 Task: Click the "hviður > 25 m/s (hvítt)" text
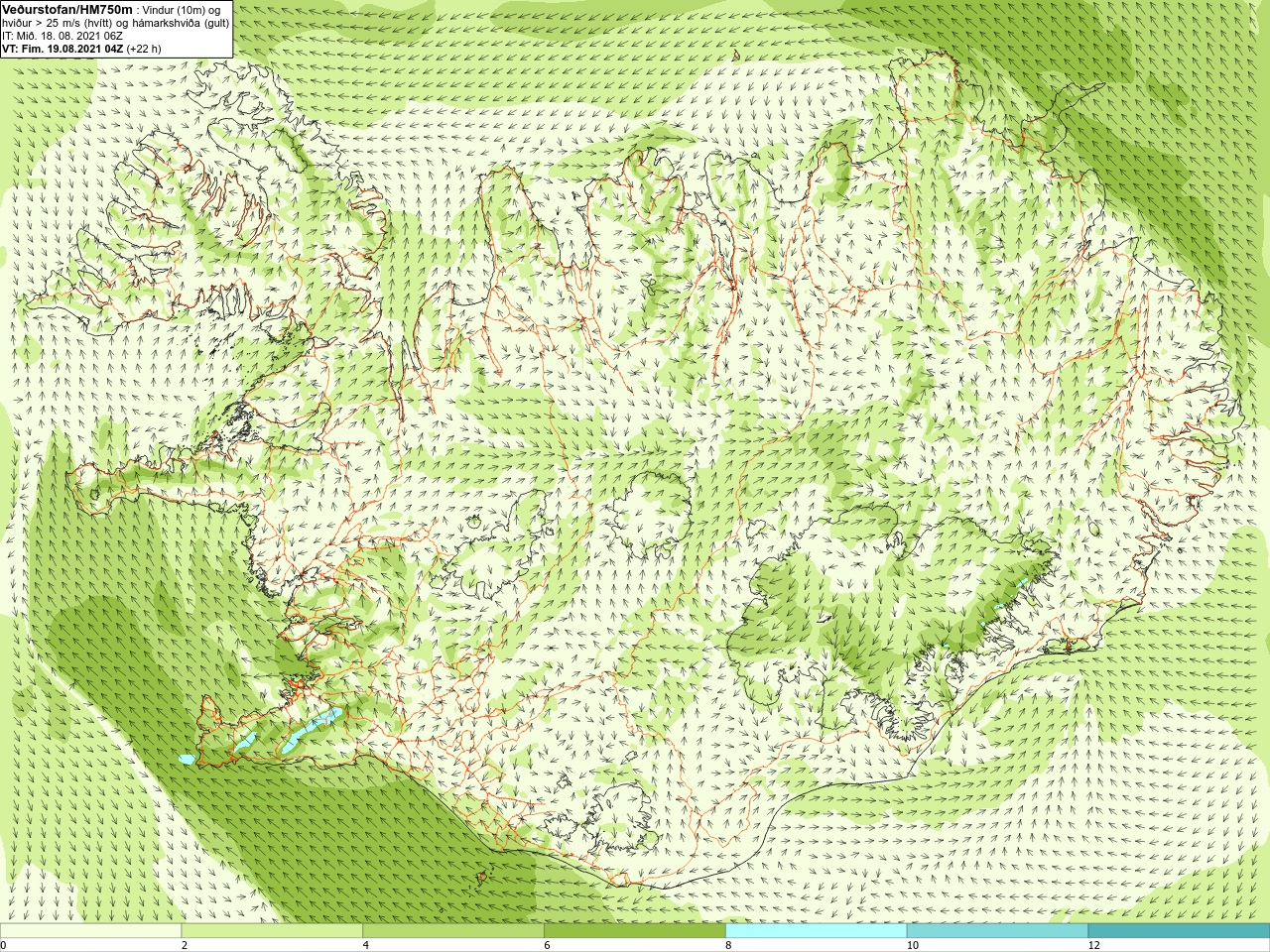57,22
